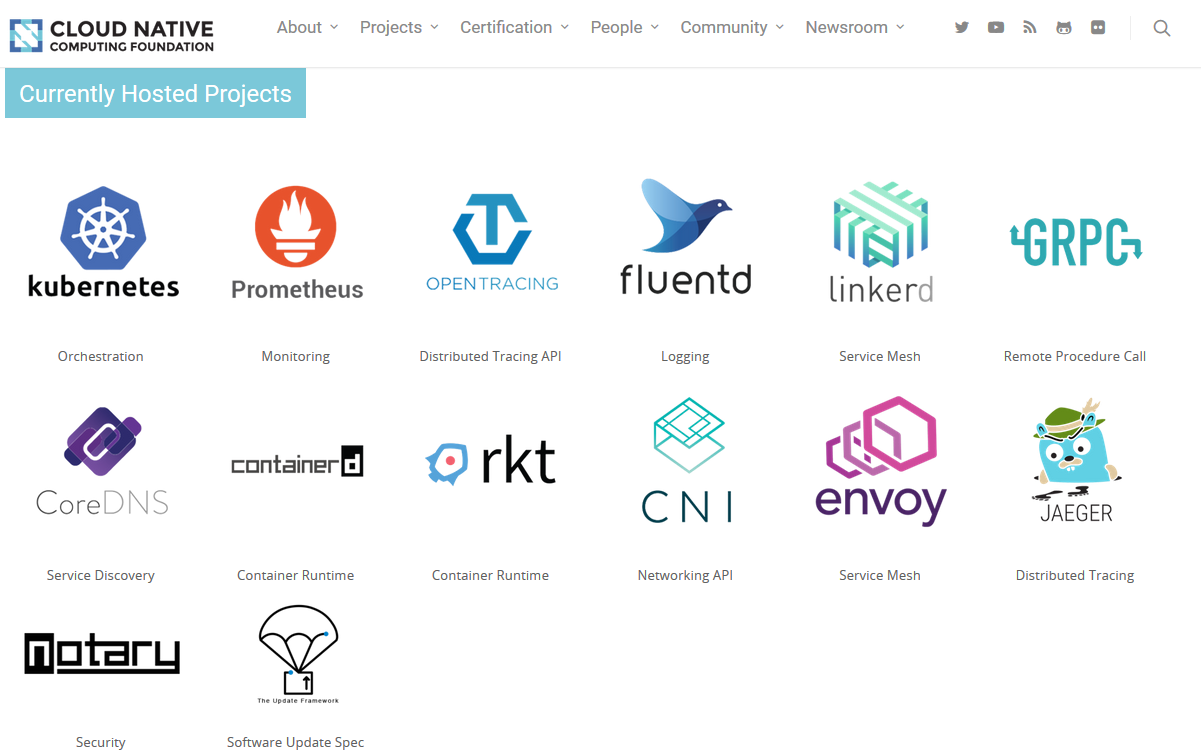Viewport: 1201px width, 753px height.
Task: Open the Projects menu item
Action: point(391,28)
